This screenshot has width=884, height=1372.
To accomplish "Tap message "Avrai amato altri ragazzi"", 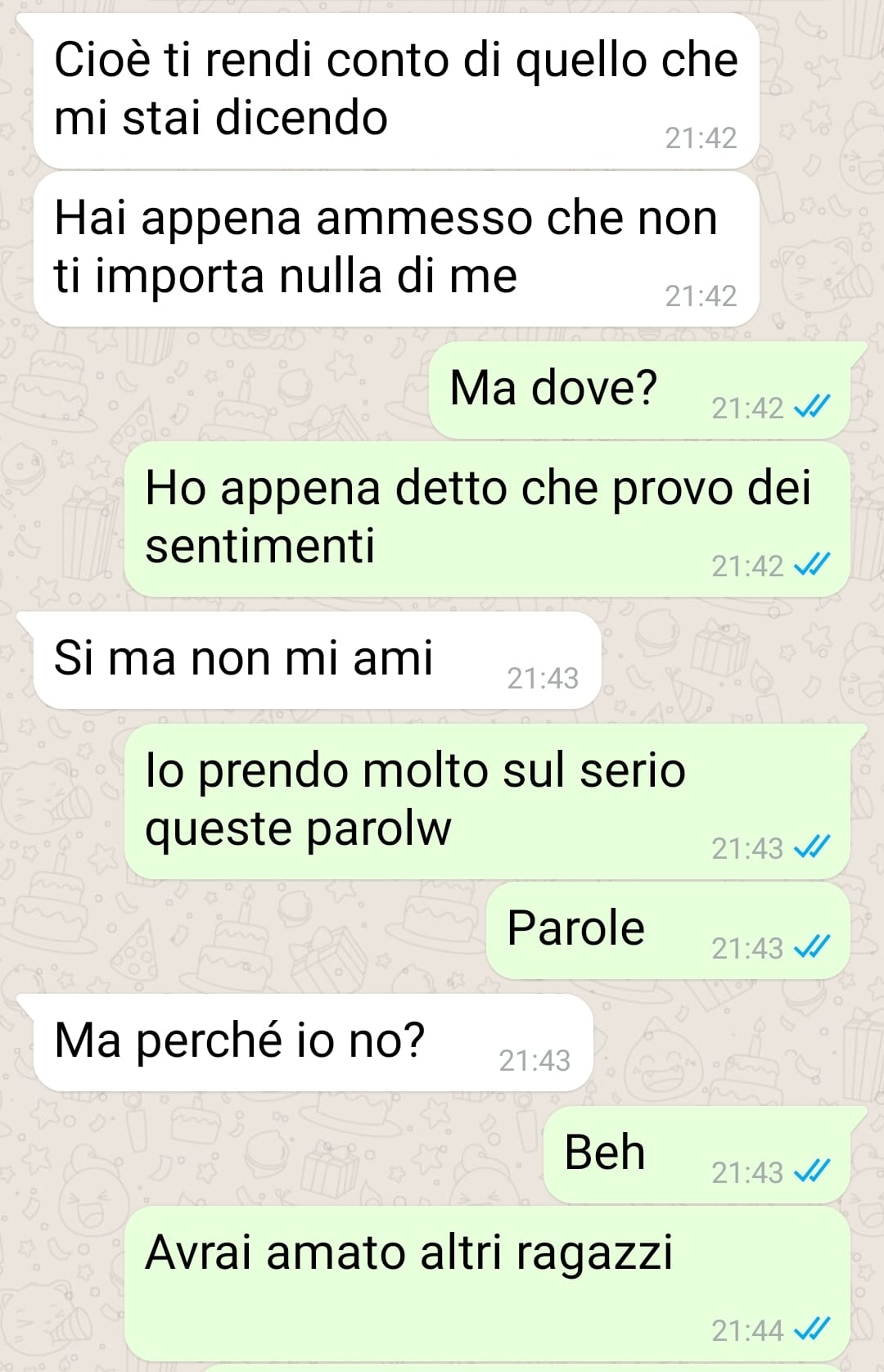I will [x=487, y=1284].
